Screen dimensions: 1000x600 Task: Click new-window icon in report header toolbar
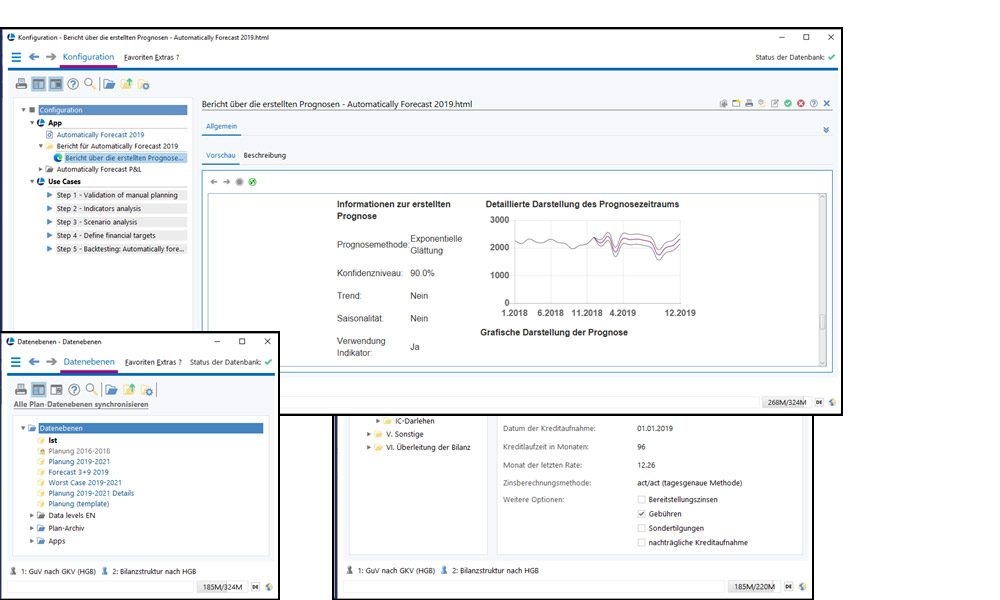tap(736, 103)
